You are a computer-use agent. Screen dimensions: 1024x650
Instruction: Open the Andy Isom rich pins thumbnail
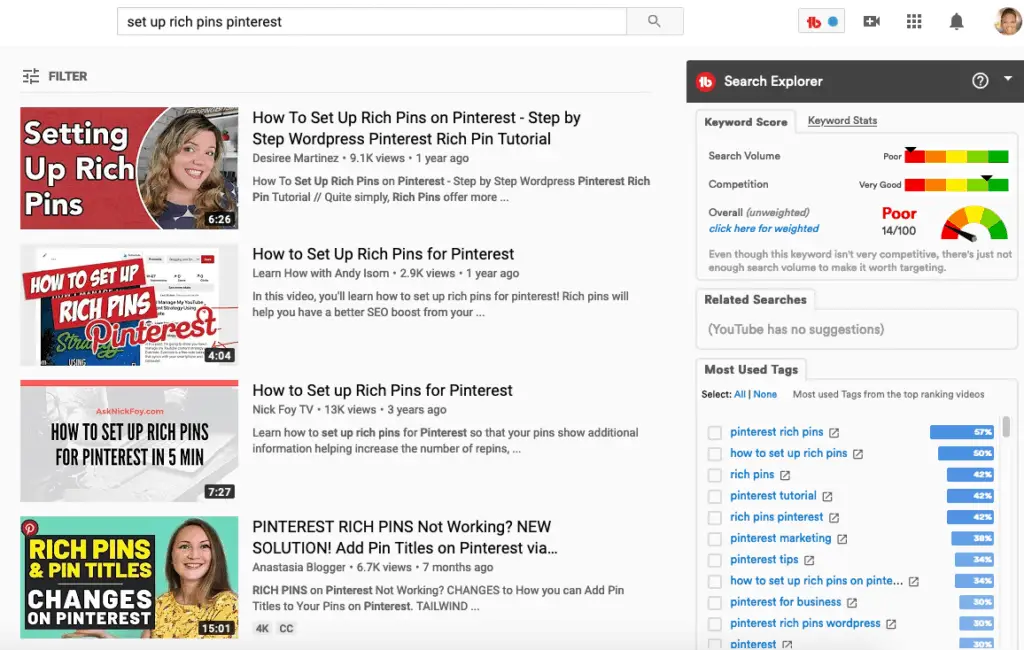pos(129,305)
